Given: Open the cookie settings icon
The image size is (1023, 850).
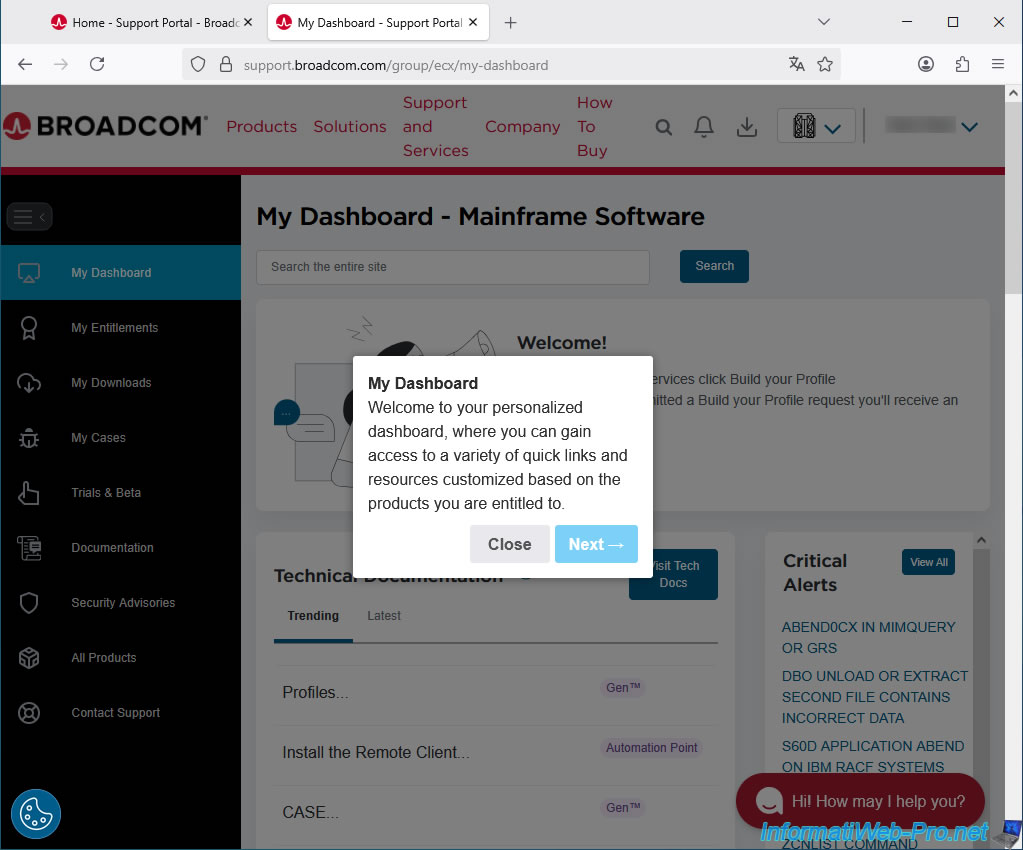Looking at the screenshot, I should (x=36, y=814).
